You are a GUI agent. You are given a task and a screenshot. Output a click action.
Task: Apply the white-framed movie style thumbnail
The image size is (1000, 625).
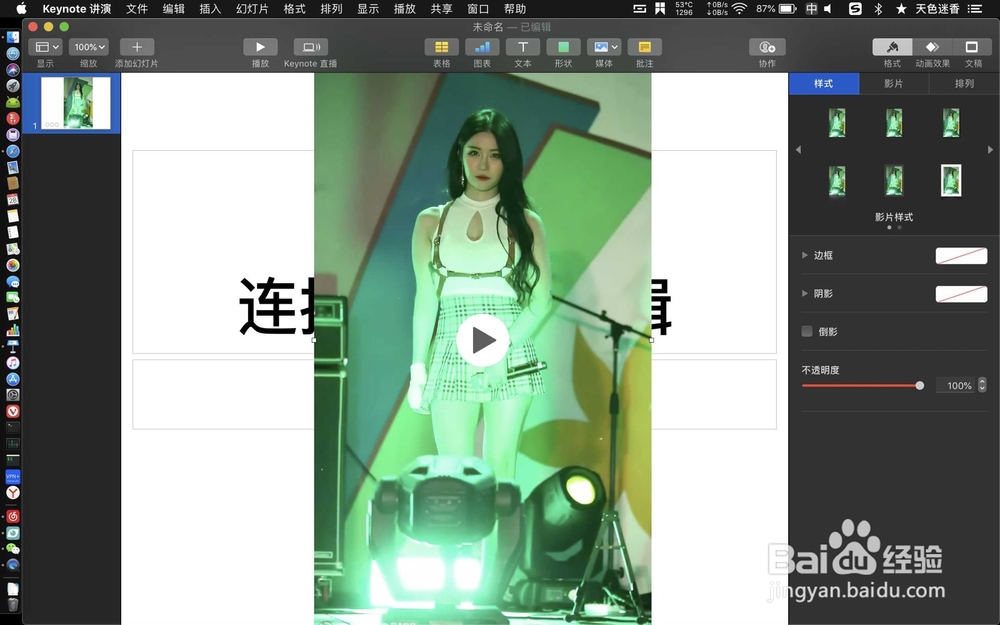point(951,180)
